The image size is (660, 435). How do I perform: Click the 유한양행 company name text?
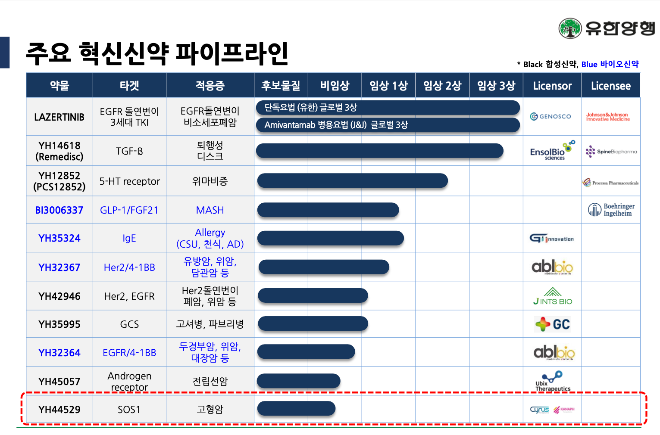620,28
